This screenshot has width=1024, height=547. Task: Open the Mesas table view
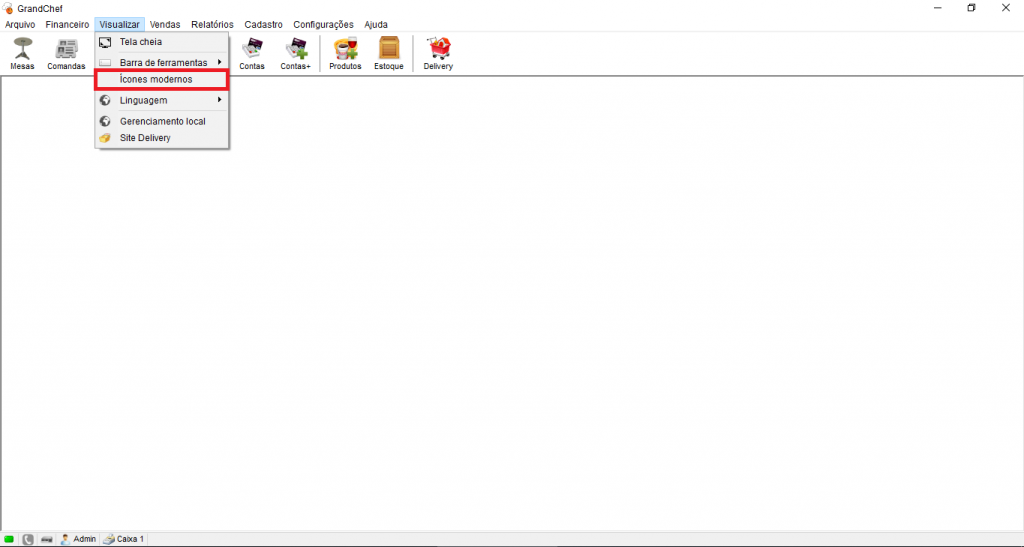coord(22,53)
